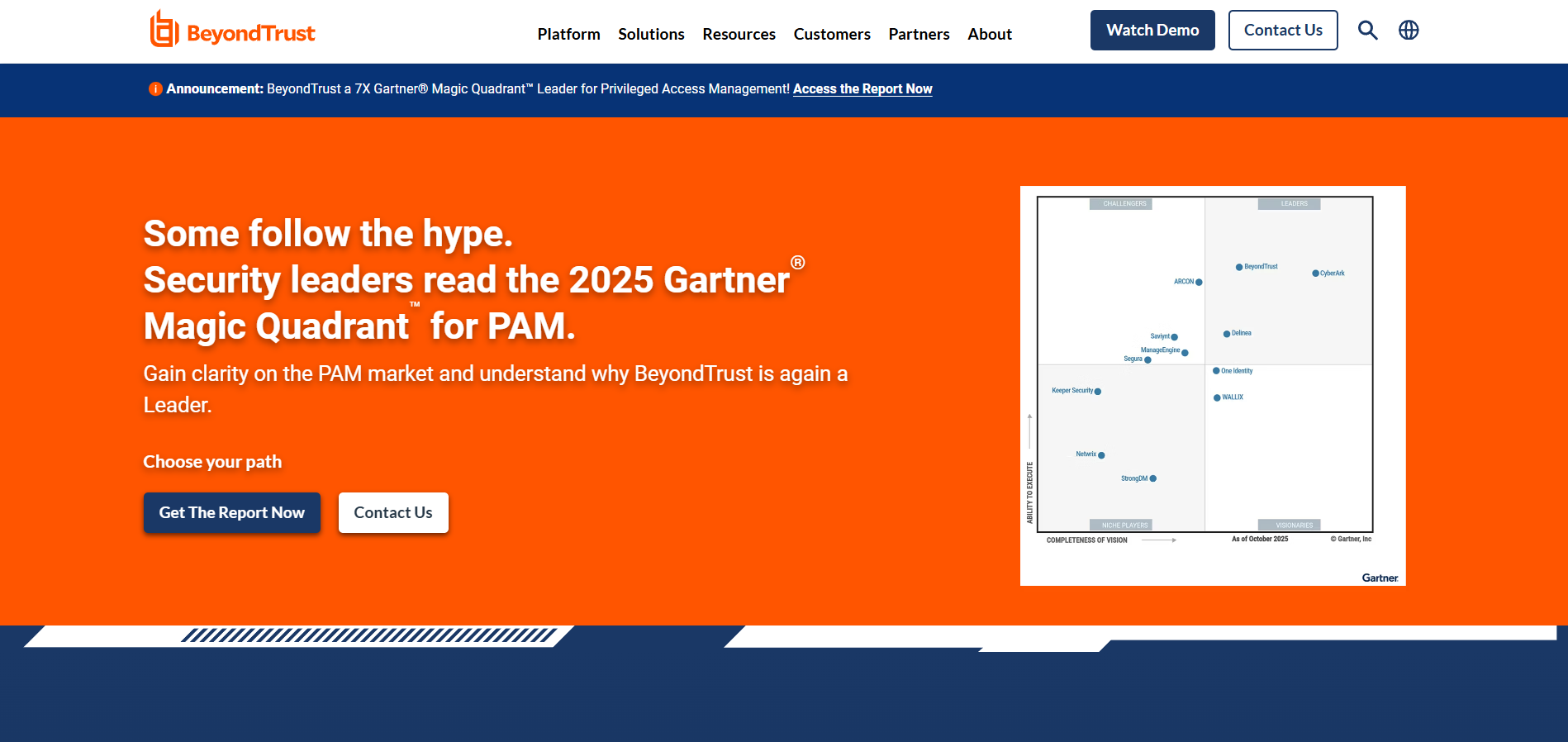Expand the Resources navigation menu

coord(739,34)
